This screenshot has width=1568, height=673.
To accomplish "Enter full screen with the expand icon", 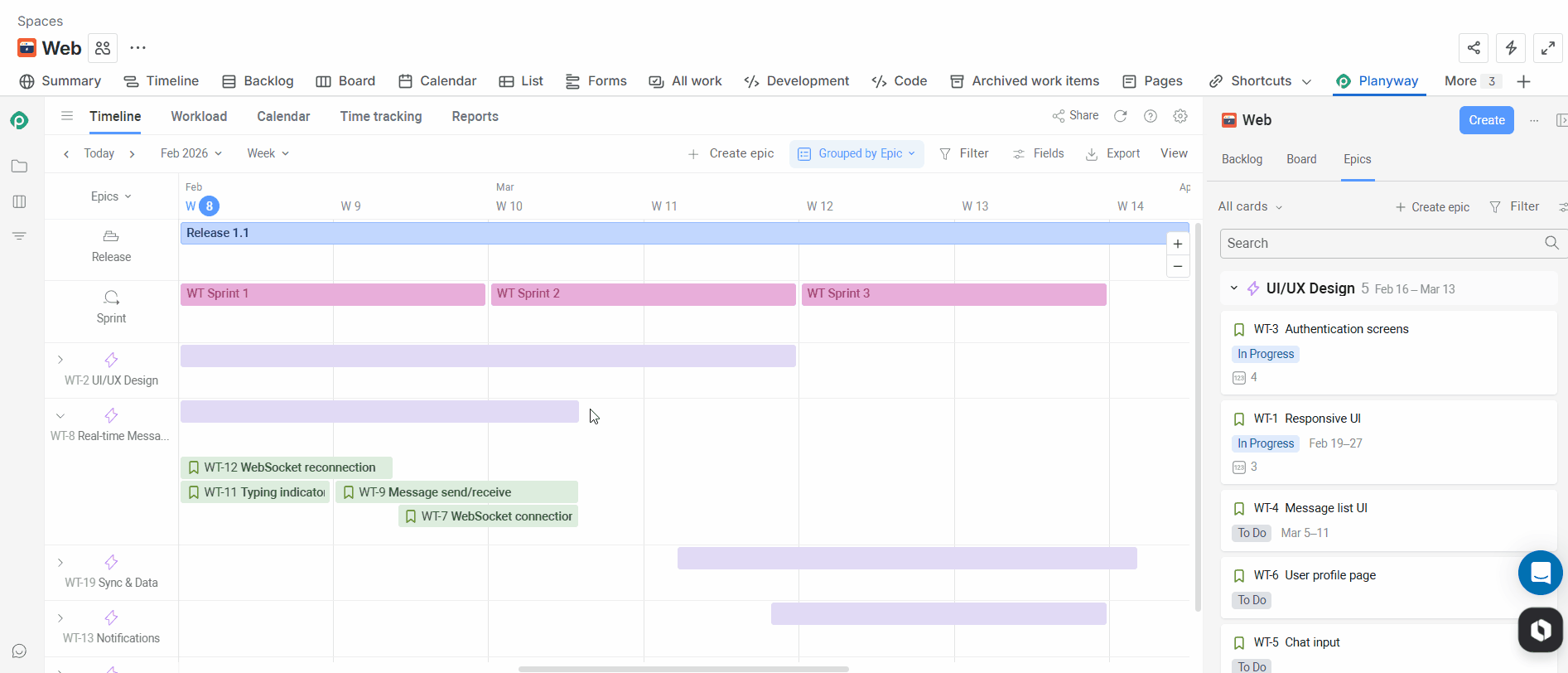I will tap(1548, 48).
